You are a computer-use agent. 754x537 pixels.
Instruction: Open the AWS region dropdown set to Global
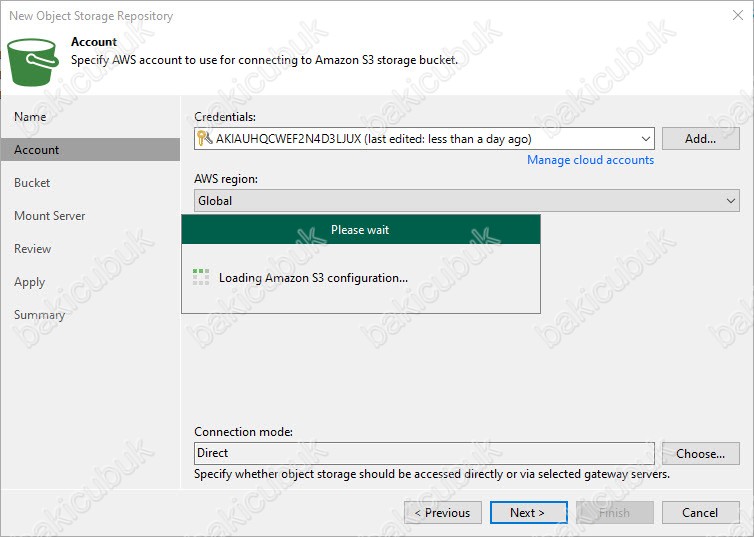click(729, 200)
